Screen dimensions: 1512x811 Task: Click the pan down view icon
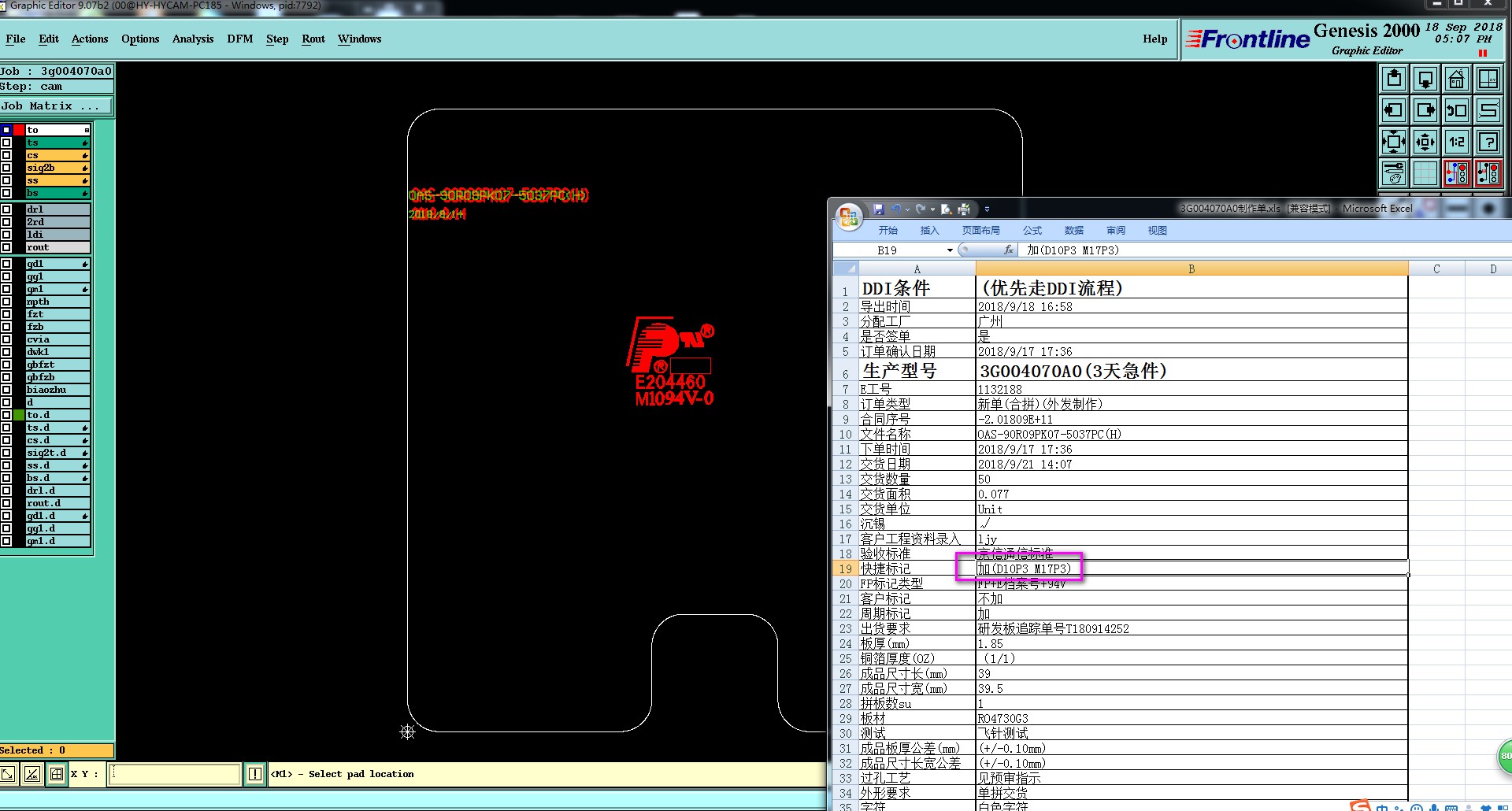click(x=1425, y=79)
